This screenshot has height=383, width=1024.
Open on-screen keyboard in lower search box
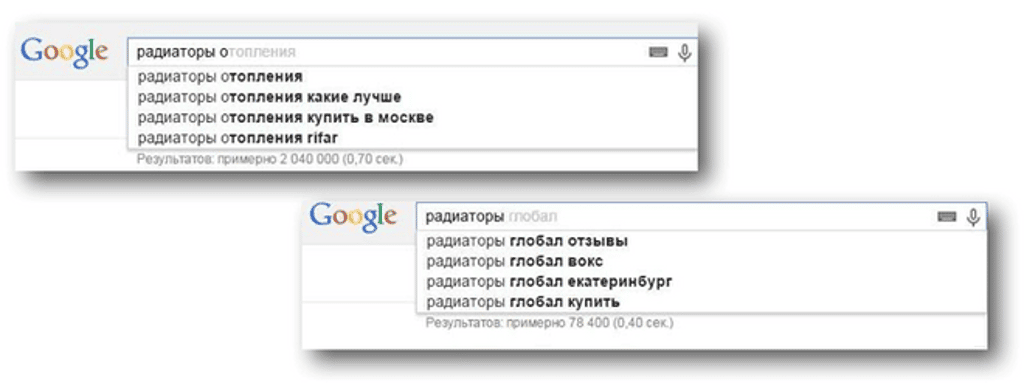coord(947,217)
